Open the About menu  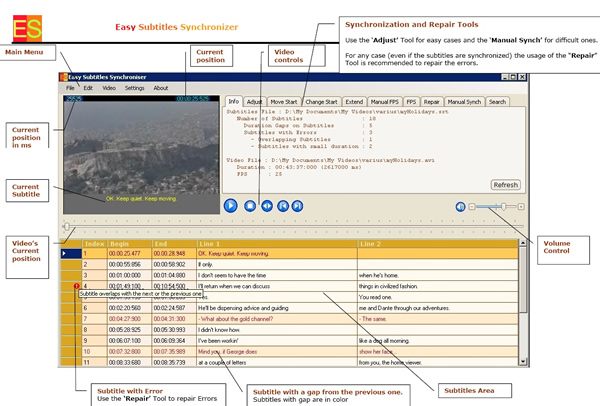pos(161,88)
